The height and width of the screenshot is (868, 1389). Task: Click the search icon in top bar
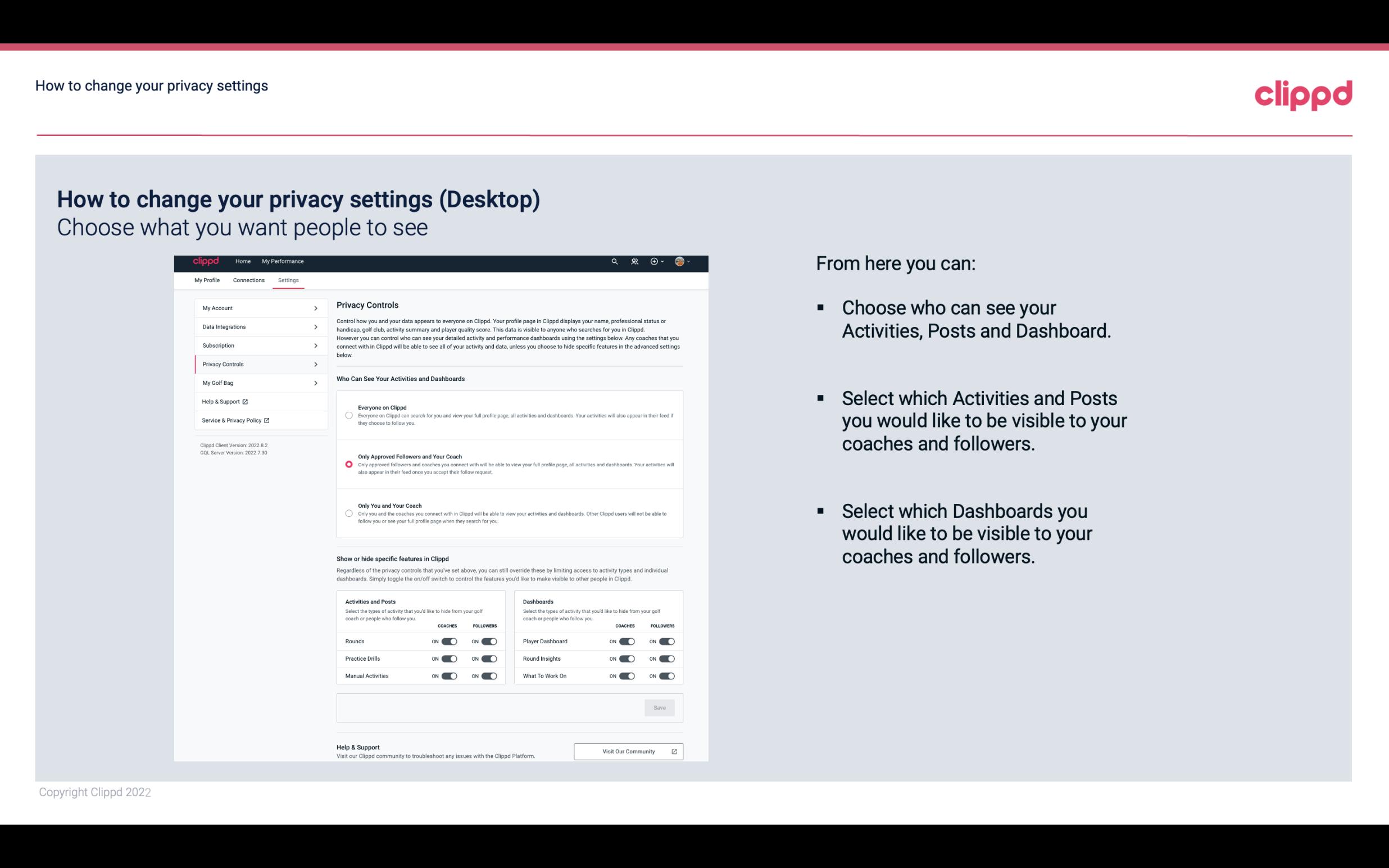coord(613,262)
